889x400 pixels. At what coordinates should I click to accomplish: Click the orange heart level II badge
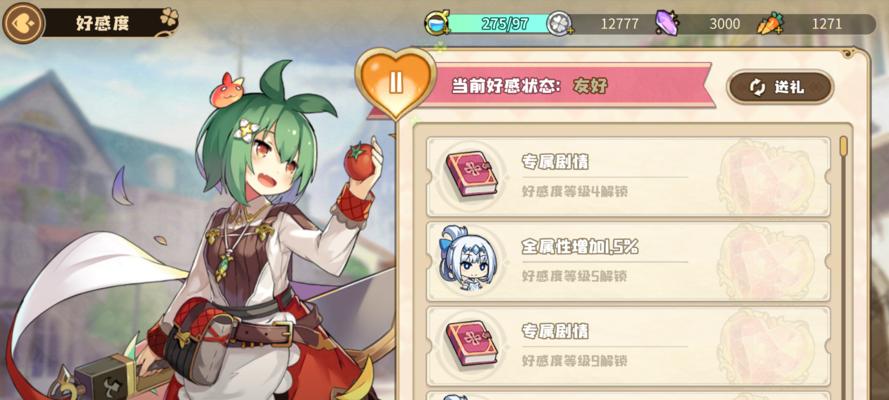click(x=396, y=82)
